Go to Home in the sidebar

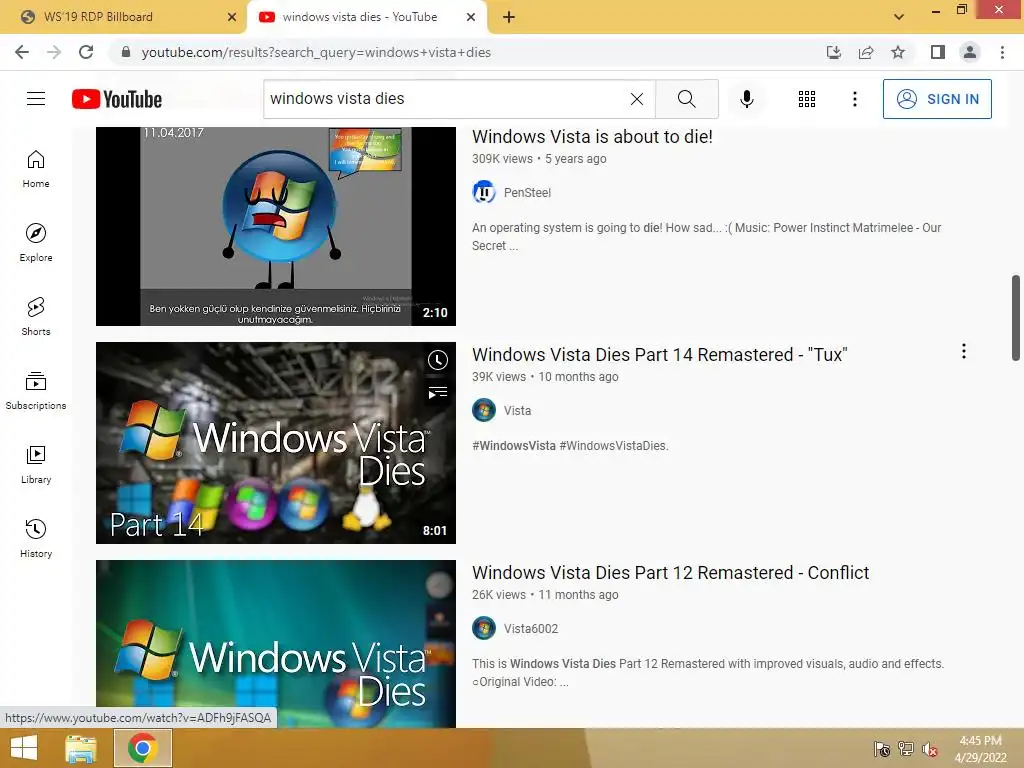pyautogui.click(x=36, y=169)
